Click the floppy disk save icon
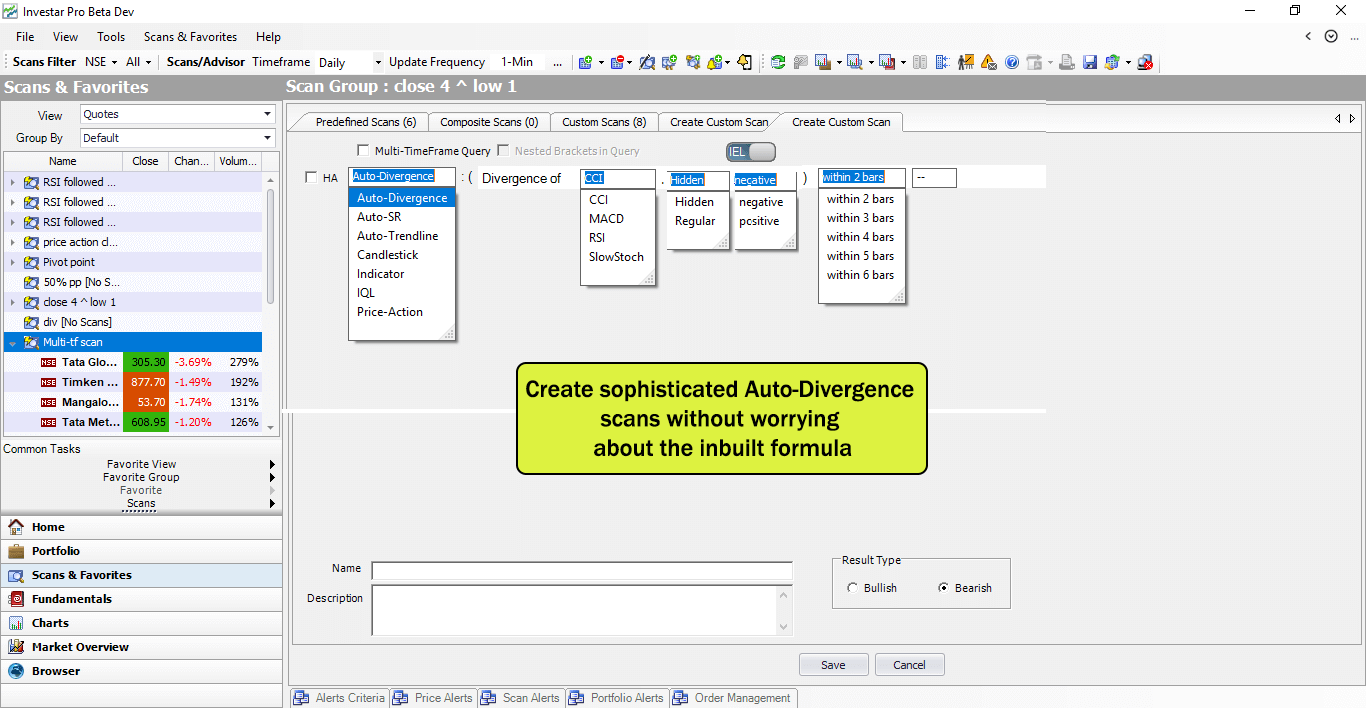1366x708 pixels. click(x=1090, y=62)
